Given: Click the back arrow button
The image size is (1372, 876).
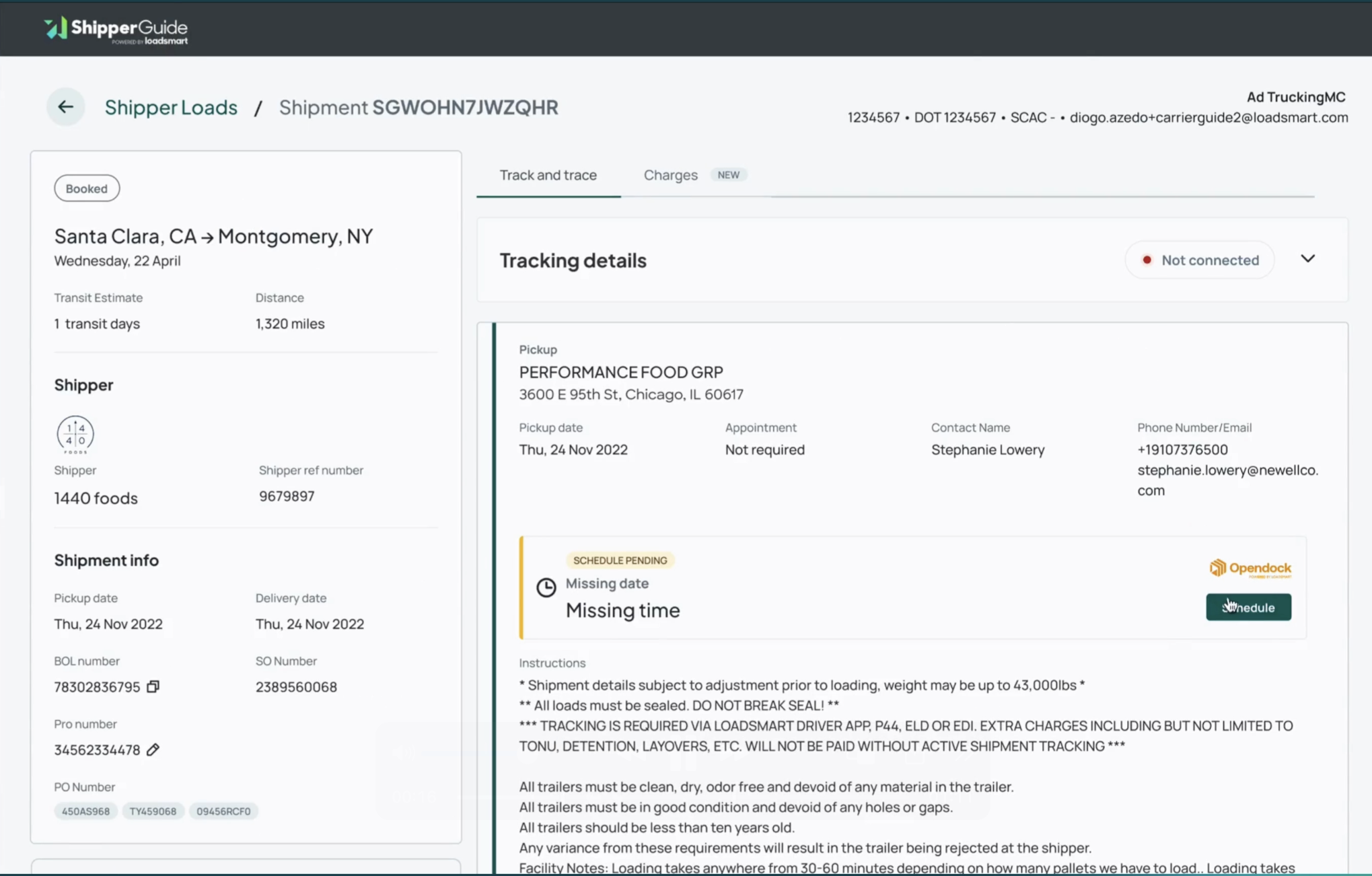Looking at the screenshot, I should [65, 106].
